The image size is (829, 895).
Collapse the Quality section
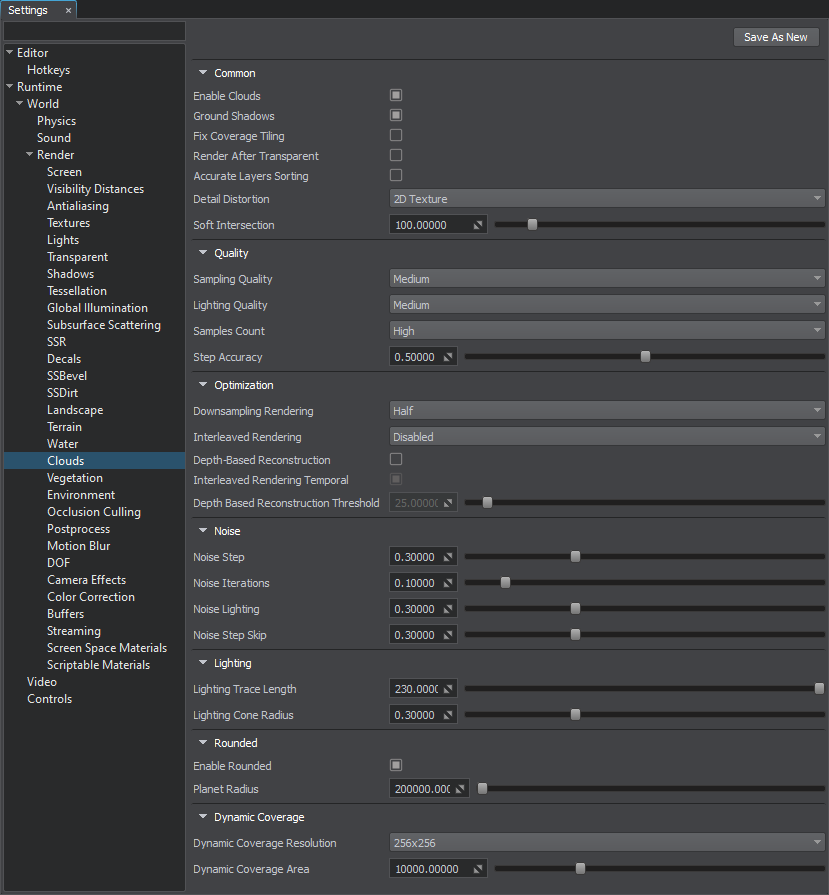tap(203, 252)
